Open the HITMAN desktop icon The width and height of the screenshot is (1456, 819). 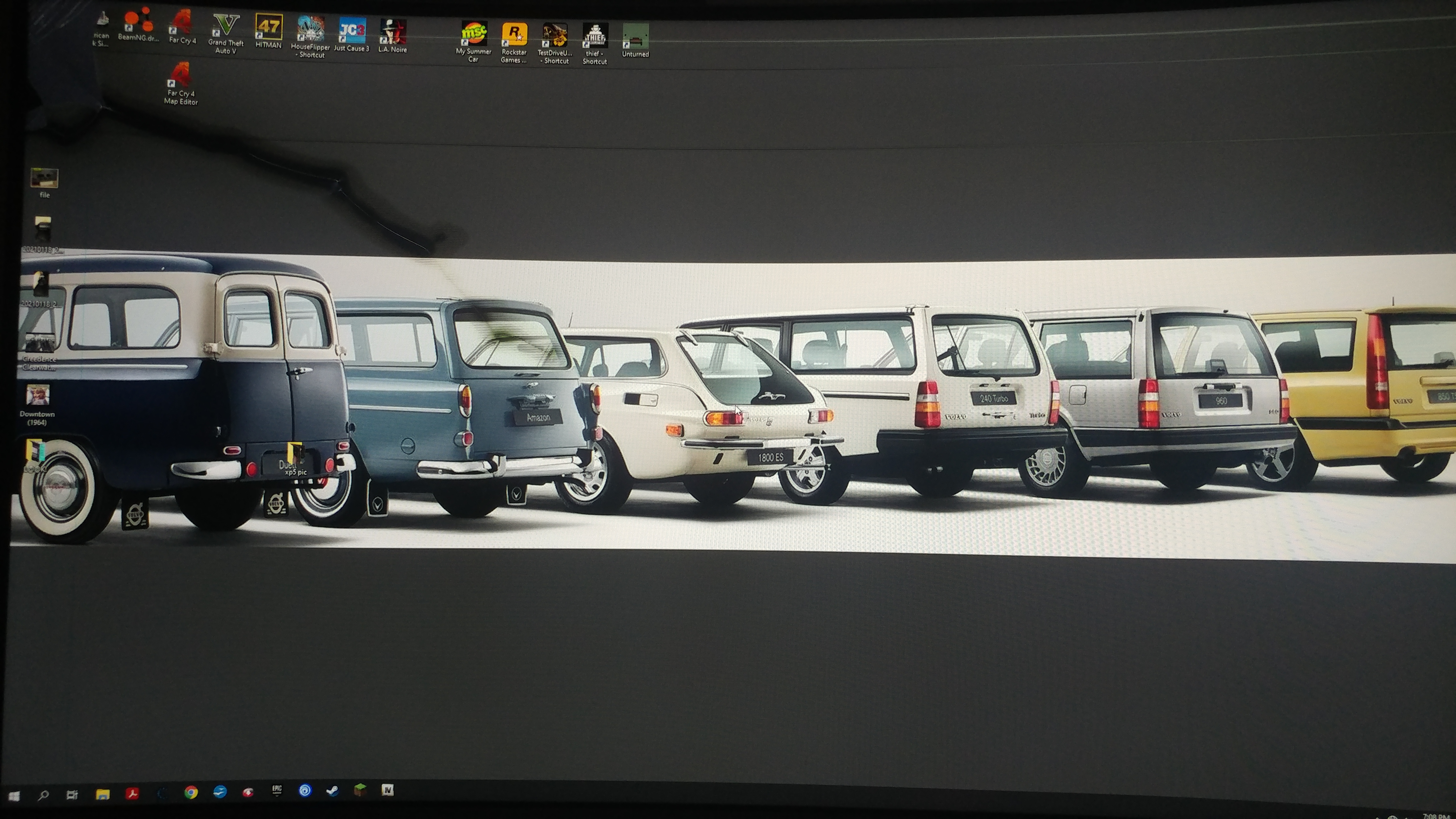269,27
